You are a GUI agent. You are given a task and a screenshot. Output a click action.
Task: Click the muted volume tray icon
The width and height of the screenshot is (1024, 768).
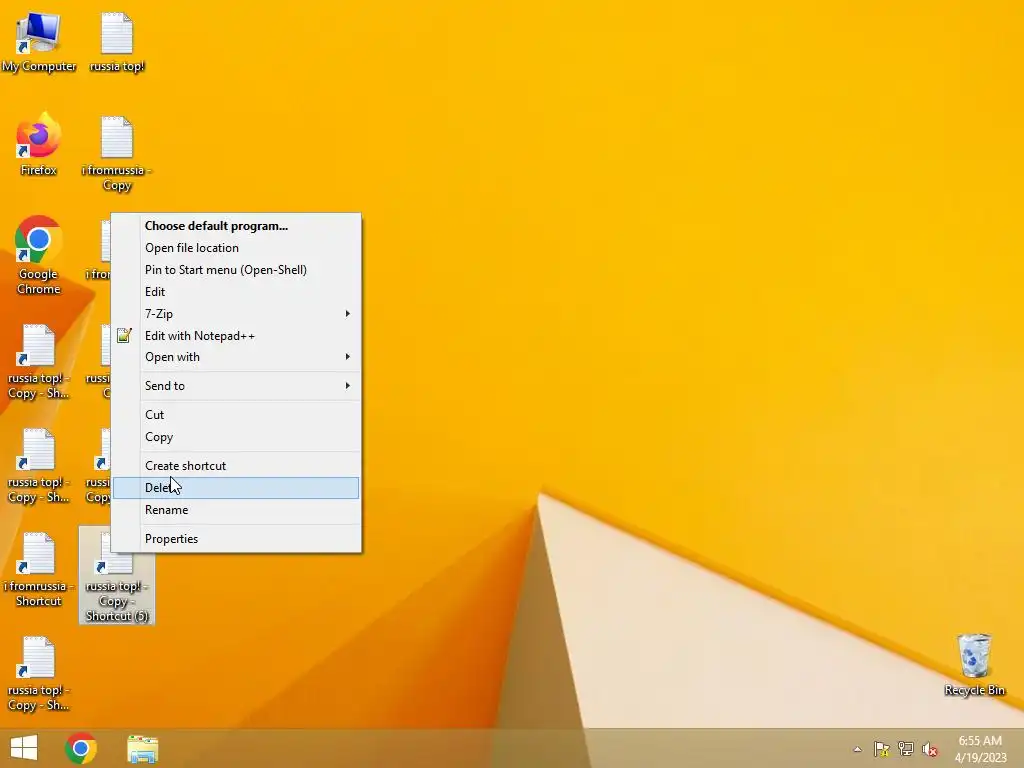pos(929,749)
